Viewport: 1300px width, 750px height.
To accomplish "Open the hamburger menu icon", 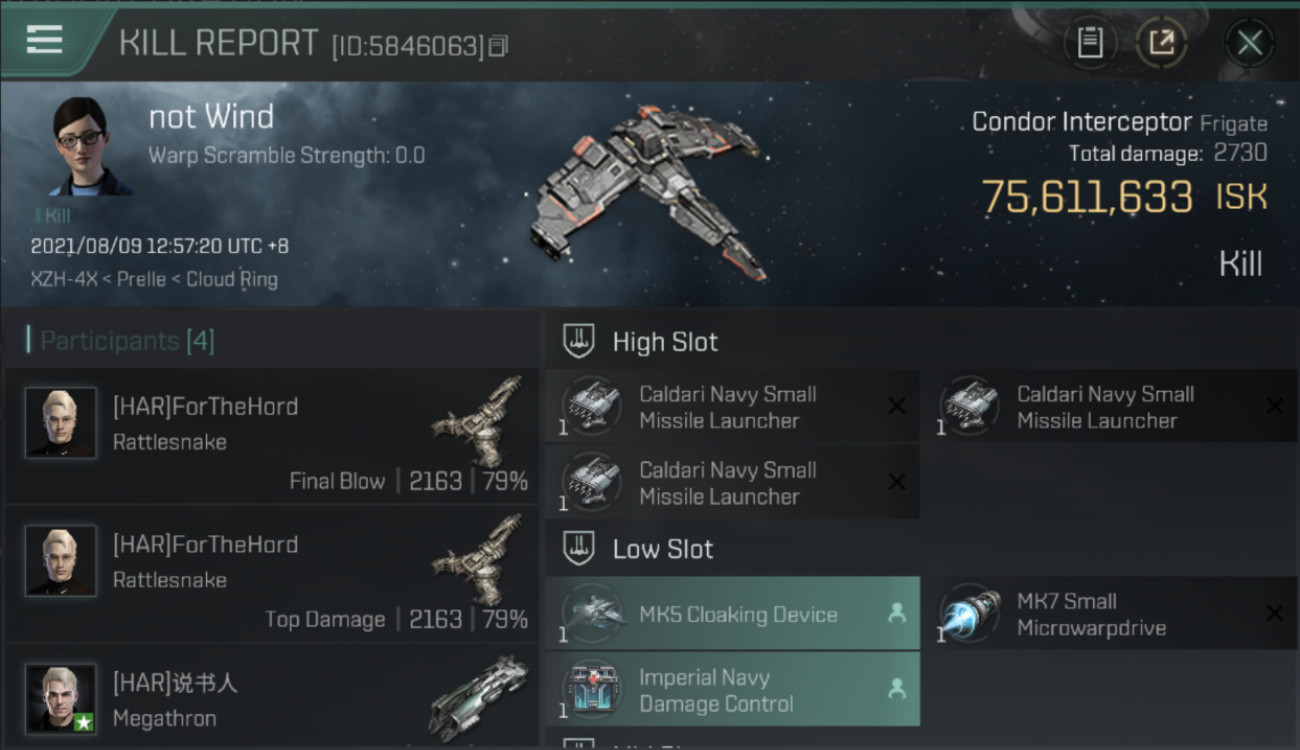I will [x=44, y=40].
